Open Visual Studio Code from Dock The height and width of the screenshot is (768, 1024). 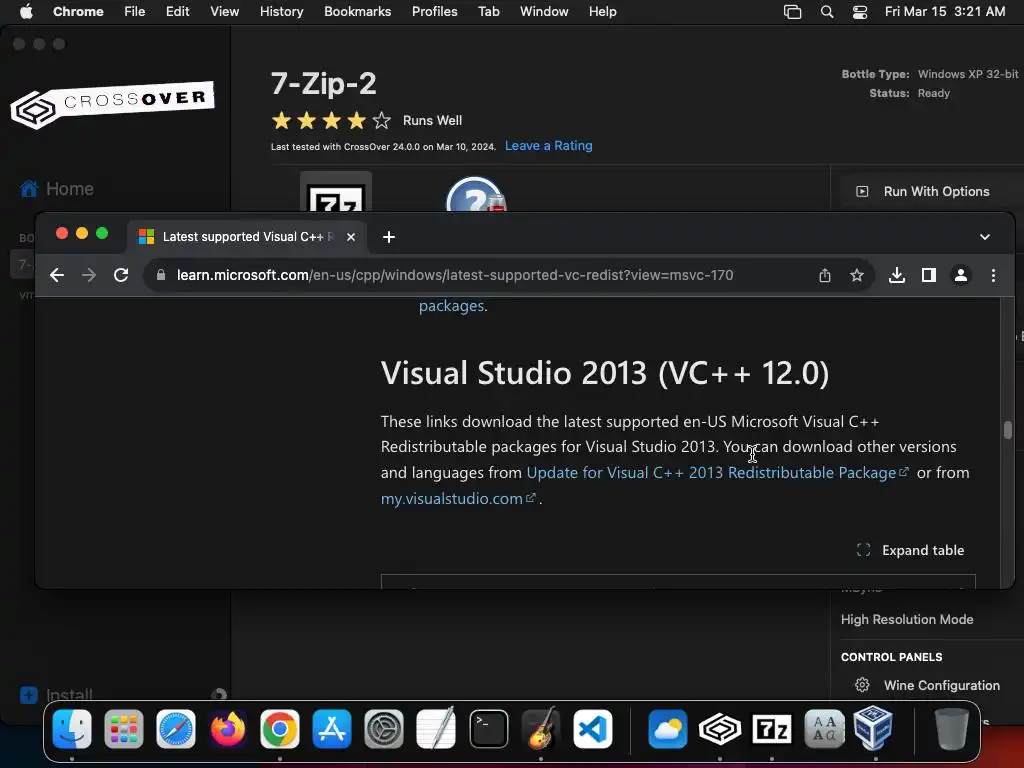(593, 729)
